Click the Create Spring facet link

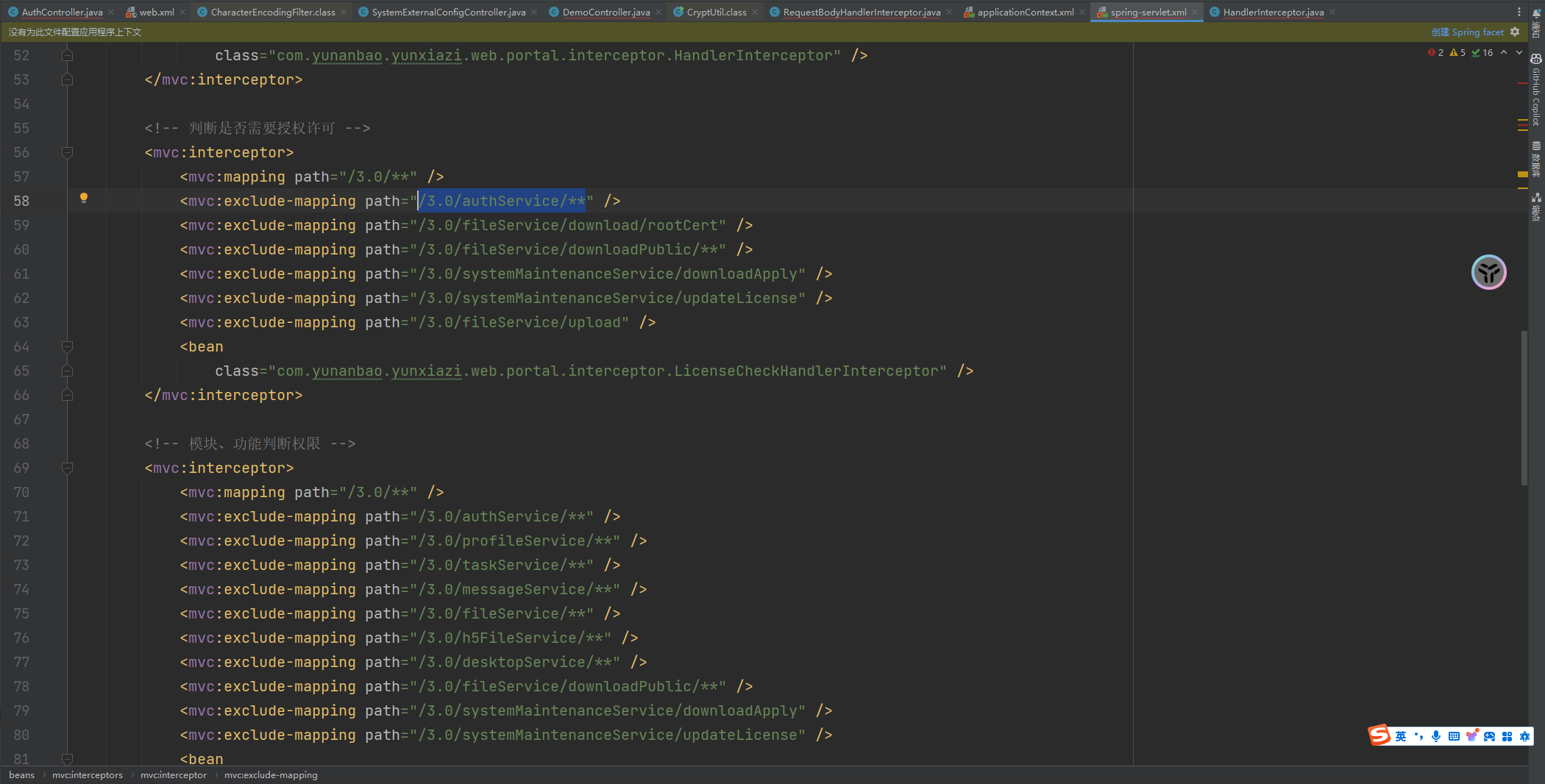[x=1467, y=32]
